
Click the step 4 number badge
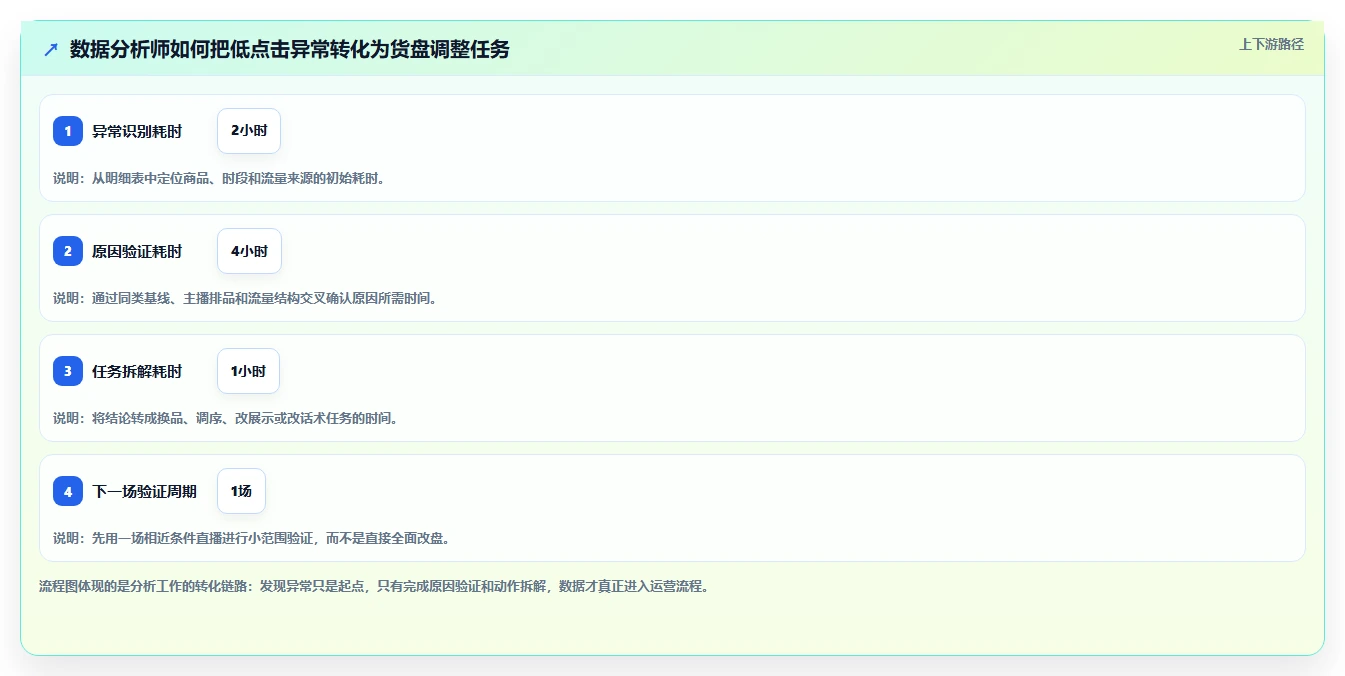tap(68, 491)
